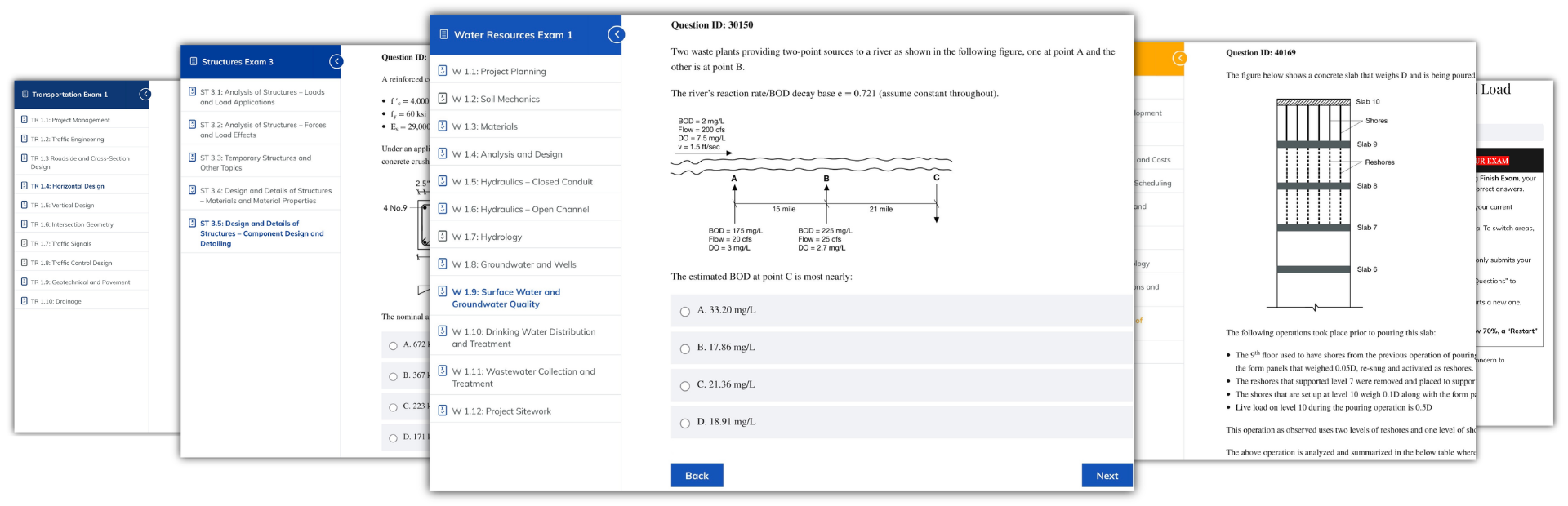Click the icon next to W 1.5 Hydraulics Closed Conduit
Screen dimensions: 1568x506
click(443, 181)
